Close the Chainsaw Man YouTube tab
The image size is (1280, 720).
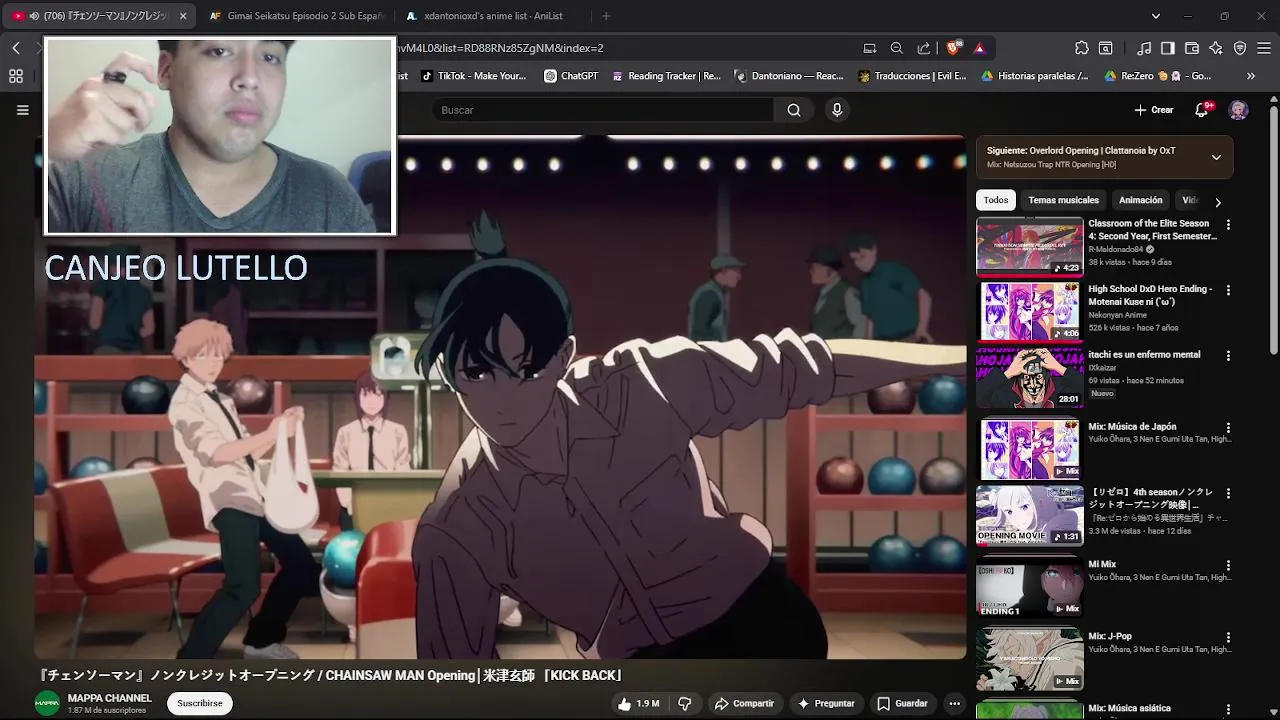click(x=183, y=16)
